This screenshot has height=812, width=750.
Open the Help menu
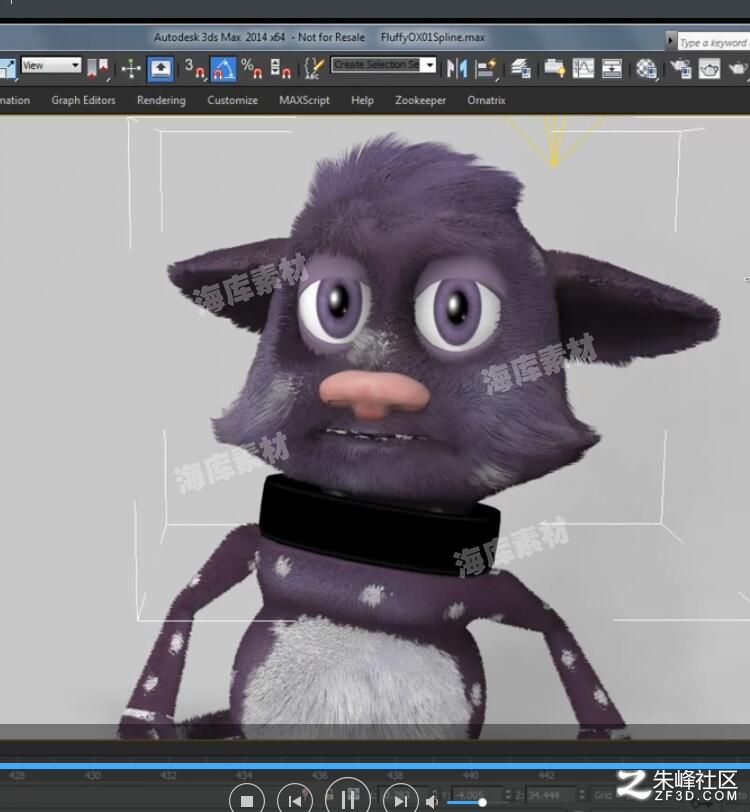pyautogui.click(x=362, y=100)
